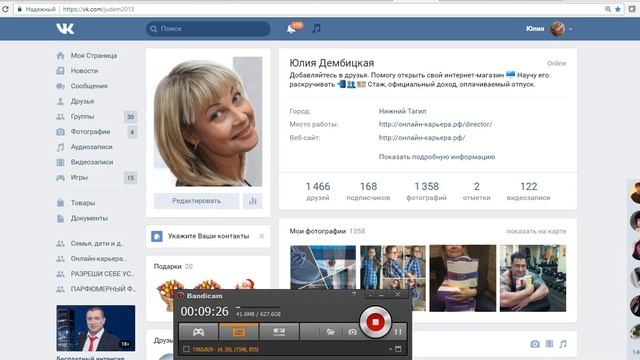Click the Новости newspaper icon
The height and width of the screenshot is (360, 640).
click(60, 71)
